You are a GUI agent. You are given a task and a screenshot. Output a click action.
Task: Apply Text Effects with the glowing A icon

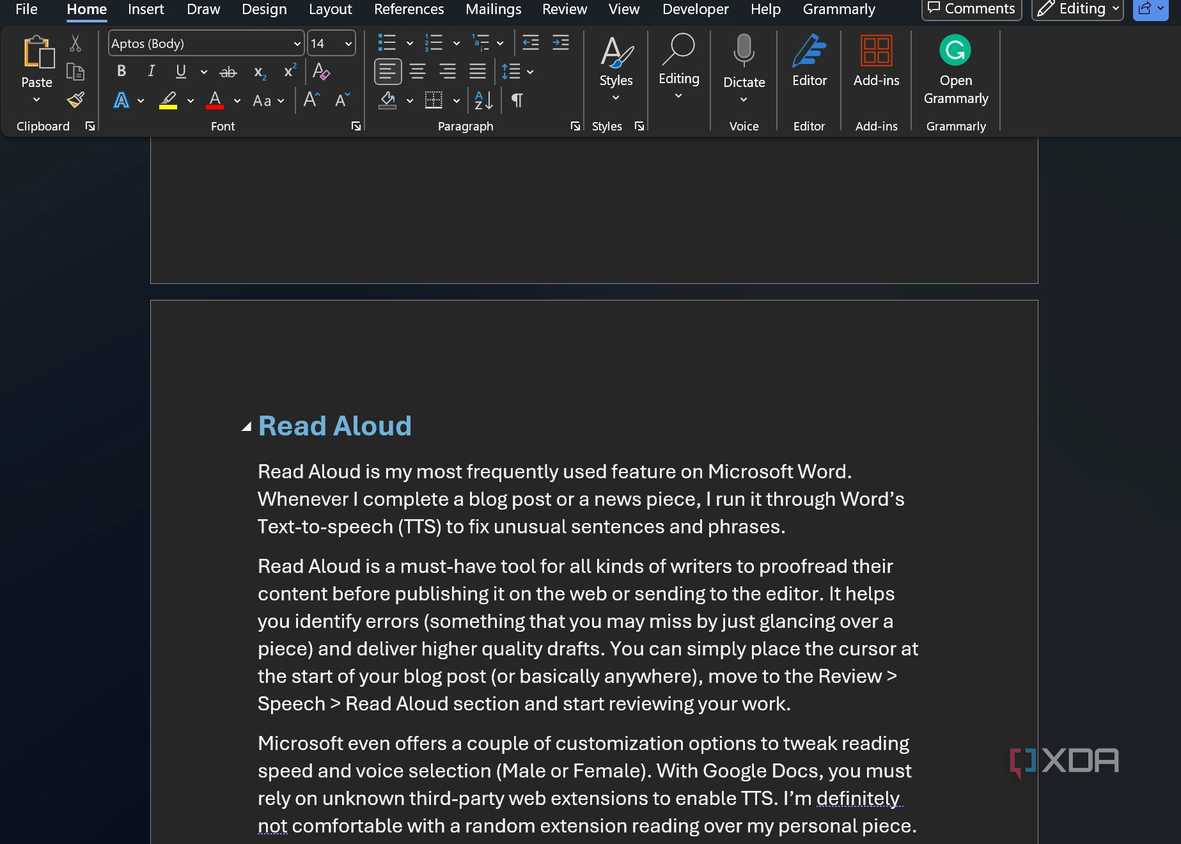121,100
